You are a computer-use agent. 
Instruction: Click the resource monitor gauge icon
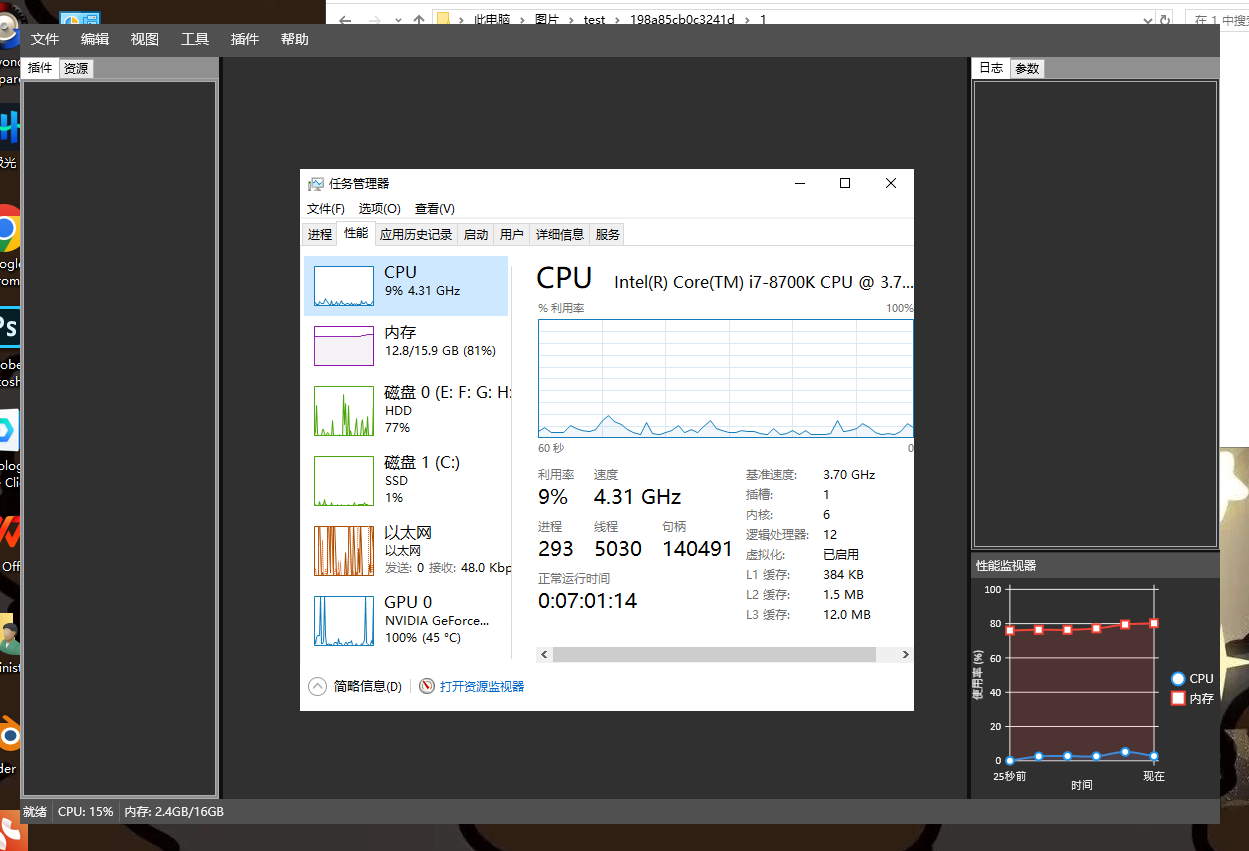click(427, 686)
